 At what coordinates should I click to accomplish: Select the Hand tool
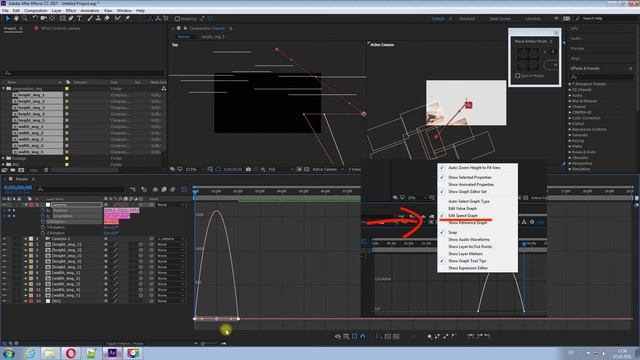tap(16, 18)
